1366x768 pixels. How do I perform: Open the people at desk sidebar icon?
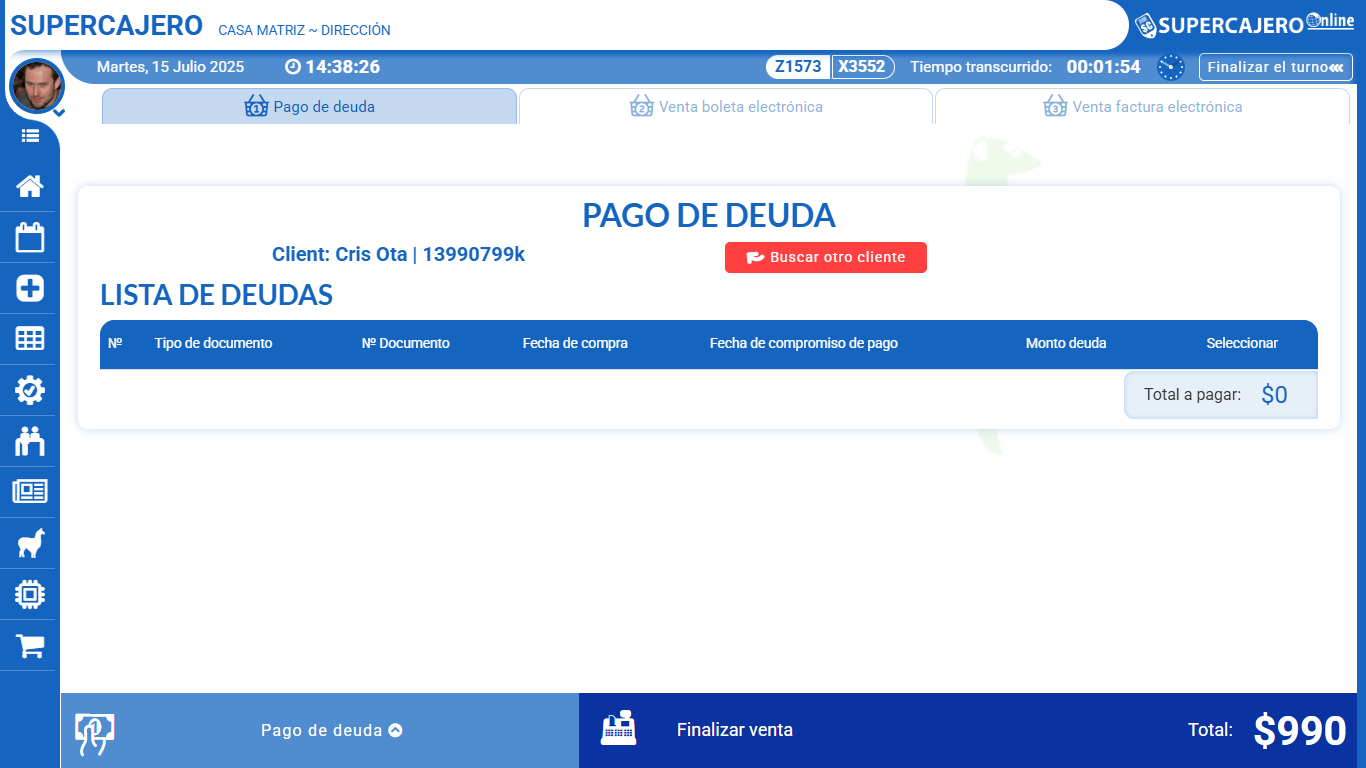click(30, 441)
